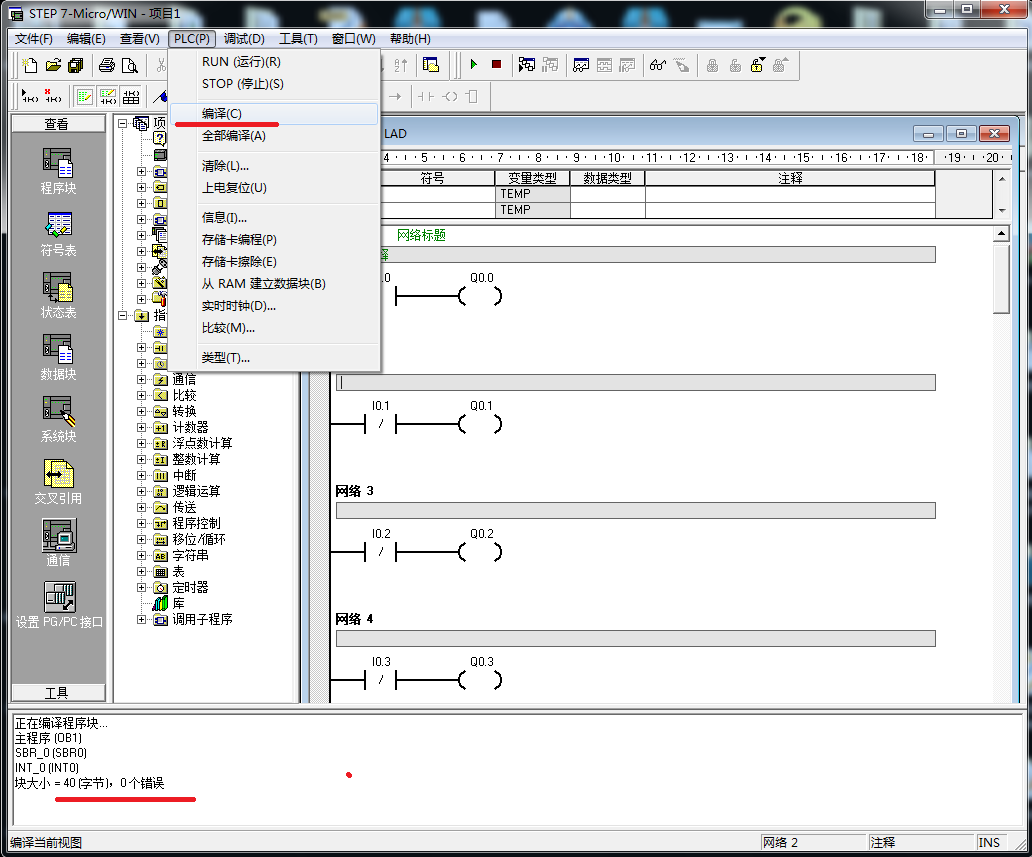This screenshot has height=857, width=1032.
Task: Select 上电复位(U) menu entry
Action: coord(234,188)
